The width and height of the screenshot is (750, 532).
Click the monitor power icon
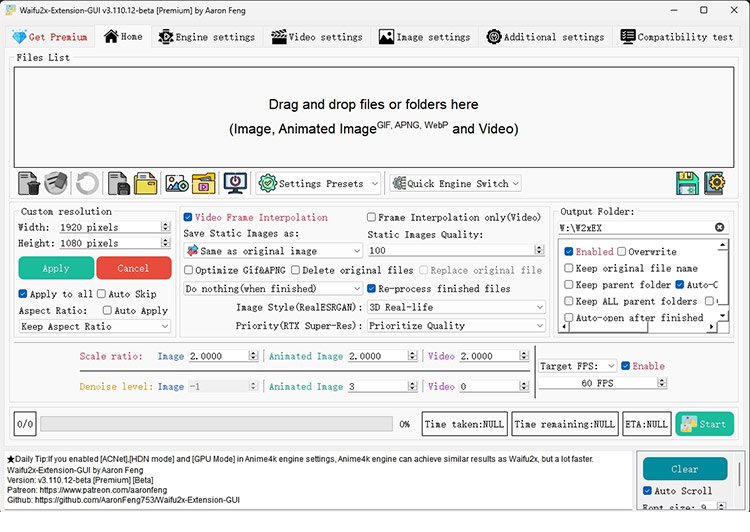click(x=235, y=183)
